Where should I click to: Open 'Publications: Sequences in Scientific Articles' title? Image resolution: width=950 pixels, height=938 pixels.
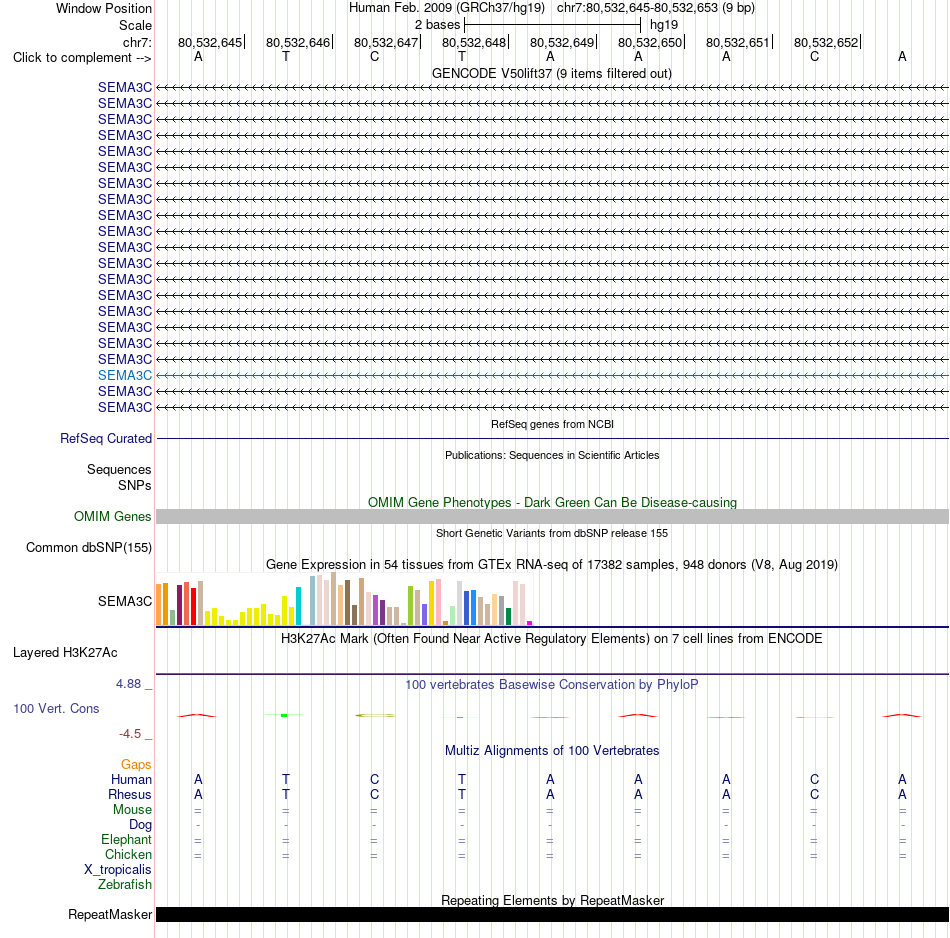click(x=552, y=455)
